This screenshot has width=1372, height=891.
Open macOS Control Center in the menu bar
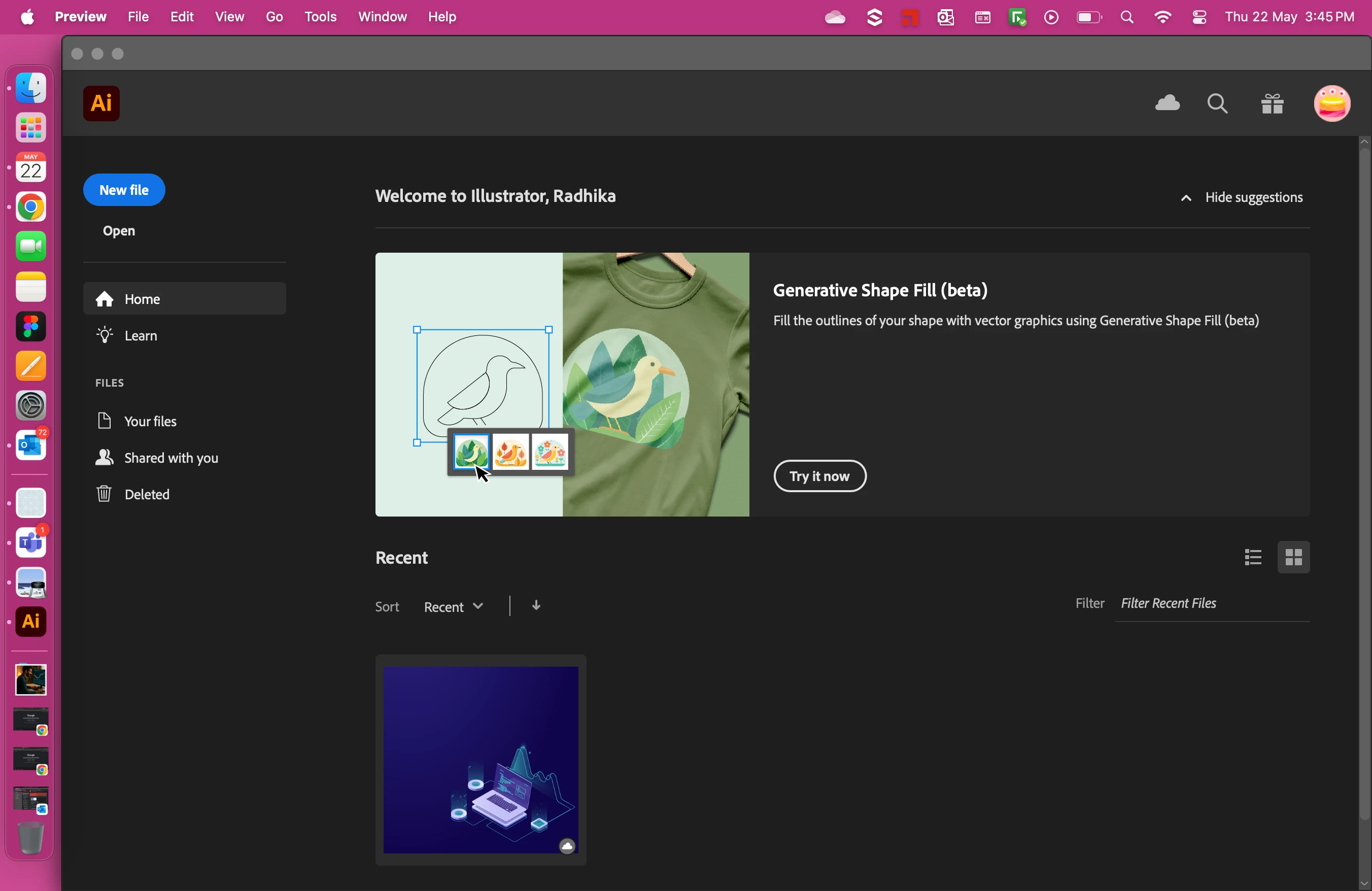point(1199,17)
